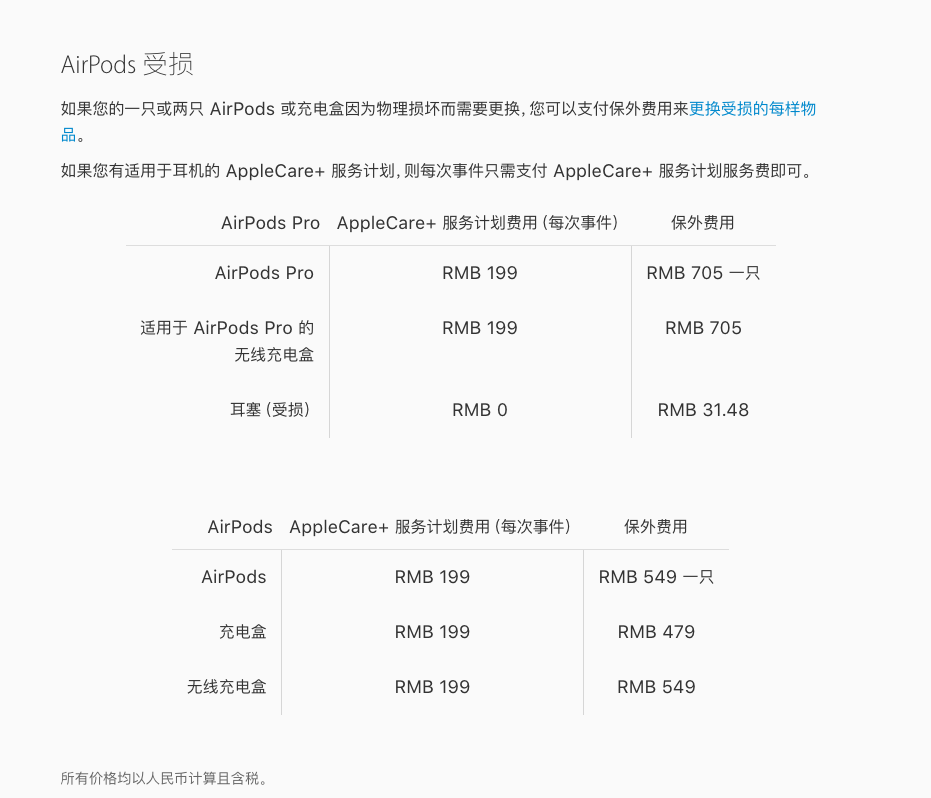The width and height of the screenshot is (931, 798).
Task: Open the 更换受损的每样物品 link
Action: pyautogui.click(x=752, y=109)
